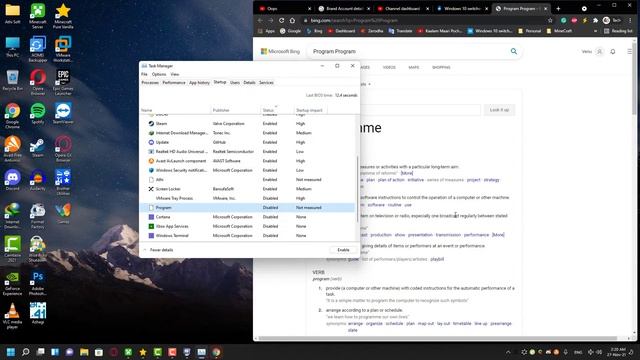Select the Windows Terminal startup row
The height and width of the screenshot is (360, 640).
click(x=247, y=236)
